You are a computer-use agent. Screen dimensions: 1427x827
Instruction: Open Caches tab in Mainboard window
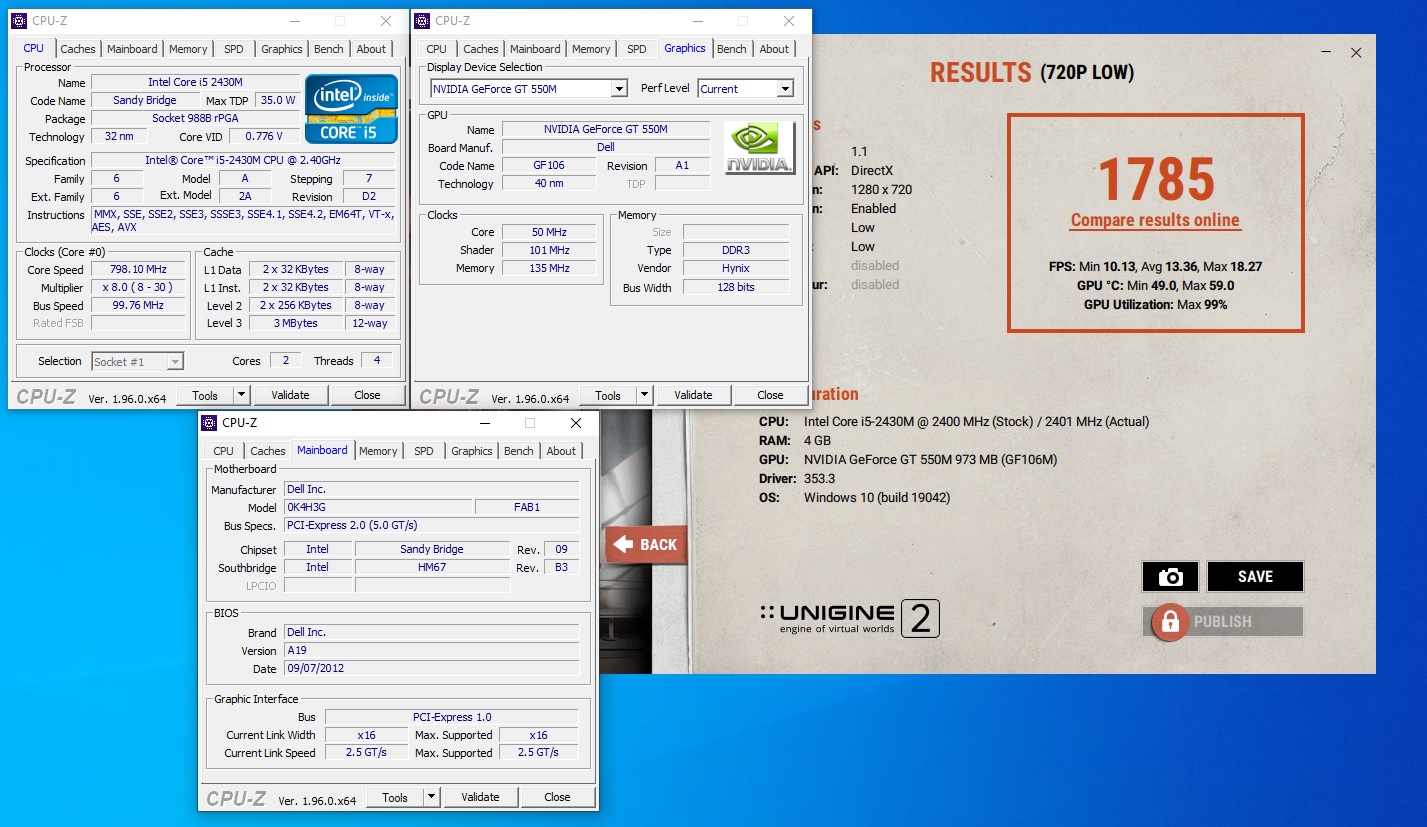pyautogui.click(x=268, y=451)
